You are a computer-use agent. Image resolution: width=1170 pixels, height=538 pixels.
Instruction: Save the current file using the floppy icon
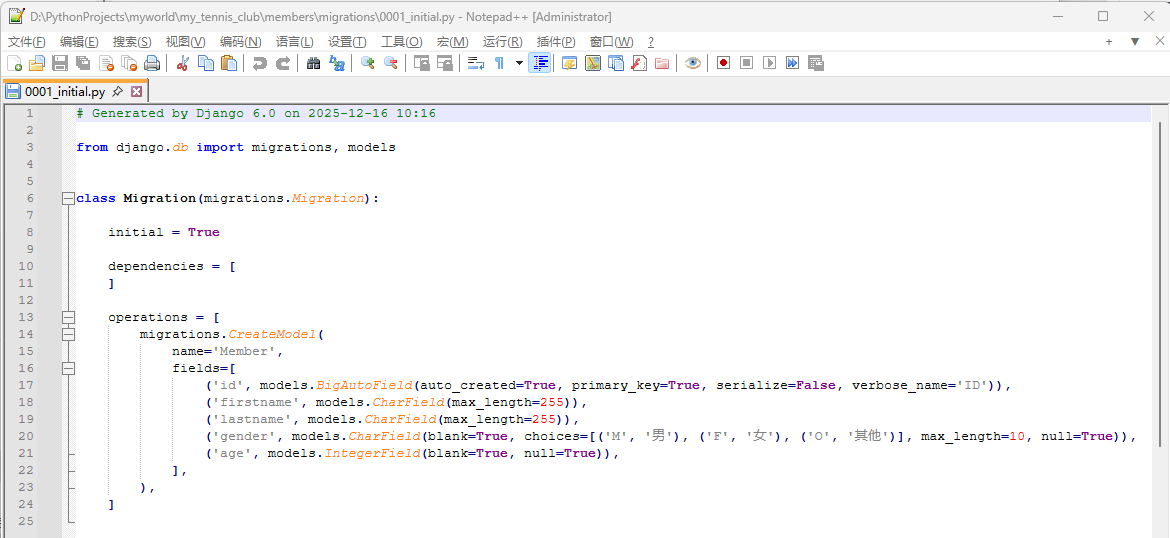pos(60,63)
